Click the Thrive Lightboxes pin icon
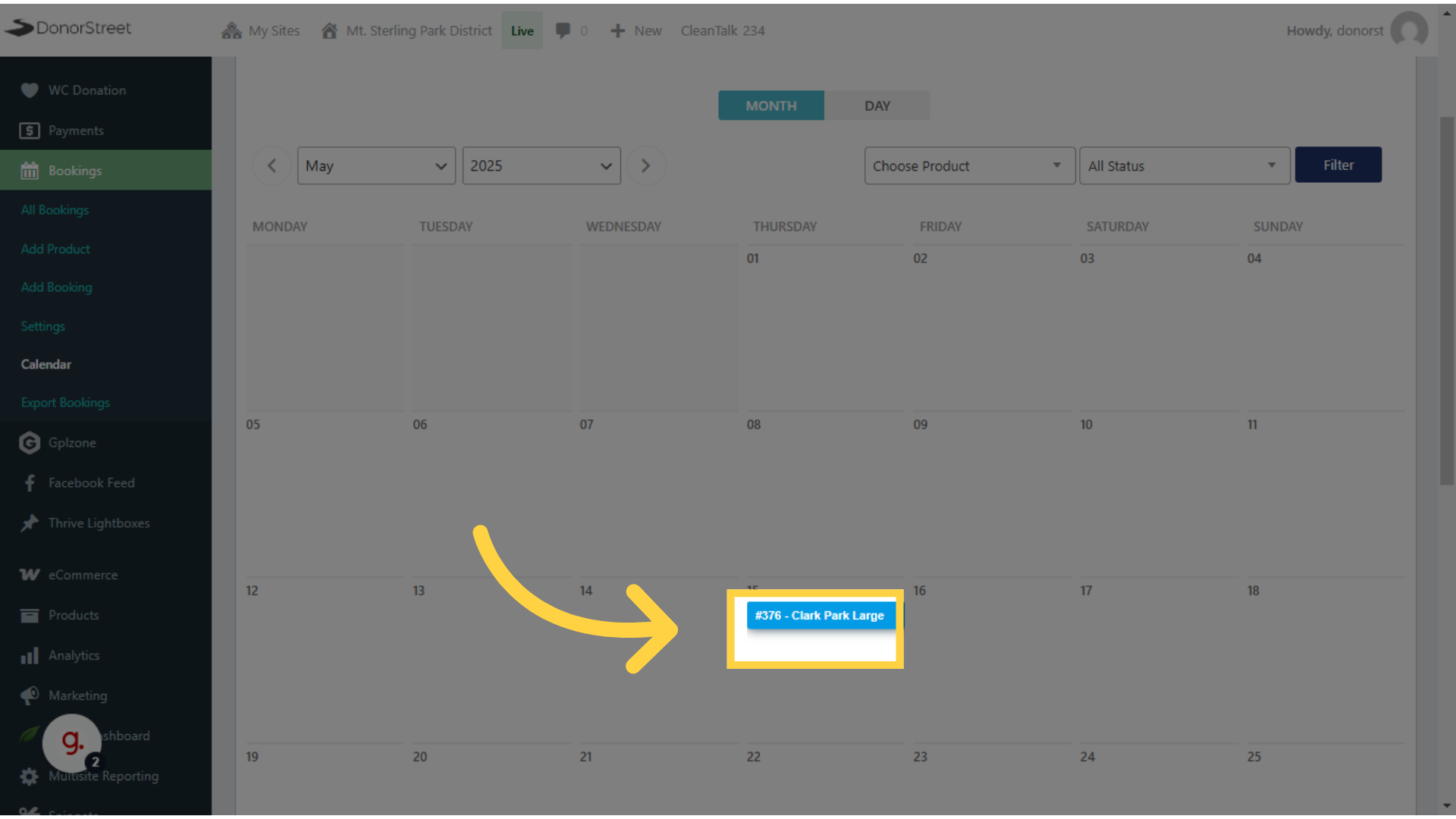The height and width of the screenshot is (819, 1456). tap(30, 523)
